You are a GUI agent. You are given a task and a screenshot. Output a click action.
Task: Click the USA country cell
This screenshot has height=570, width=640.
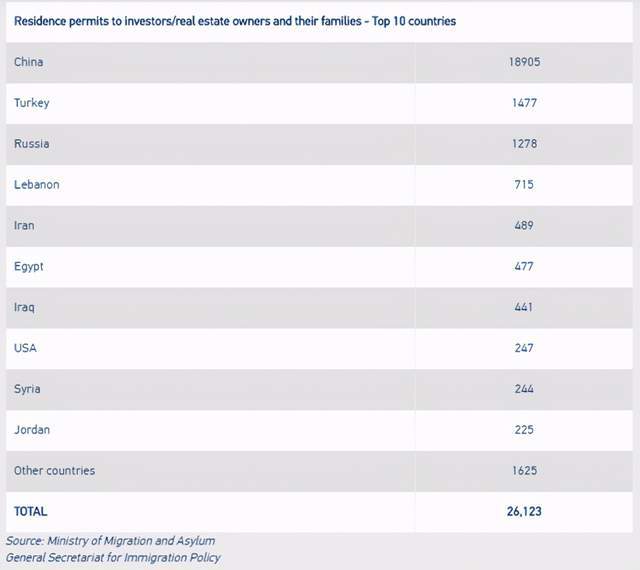(26, 348)
